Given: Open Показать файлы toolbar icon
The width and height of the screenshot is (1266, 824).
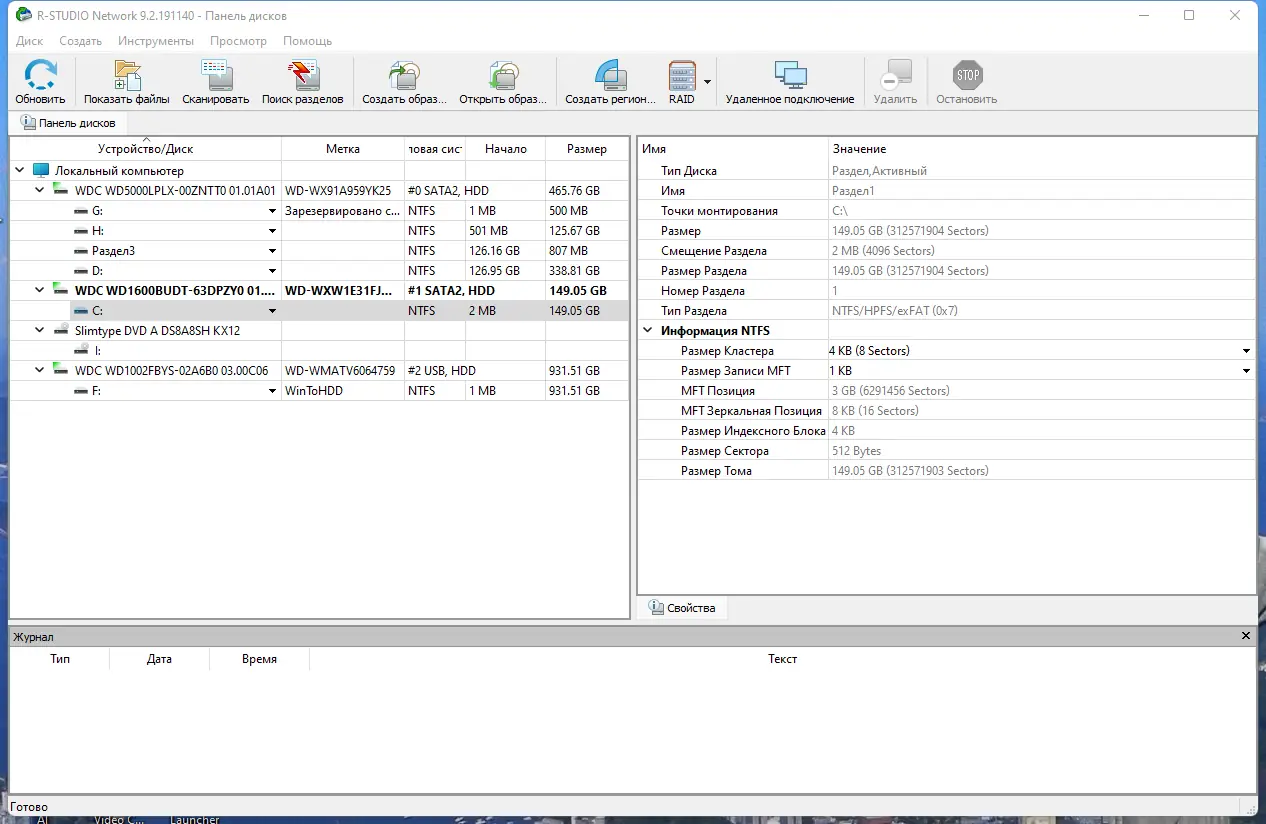Looking at the screenshot, I should [x=126, y=73].
